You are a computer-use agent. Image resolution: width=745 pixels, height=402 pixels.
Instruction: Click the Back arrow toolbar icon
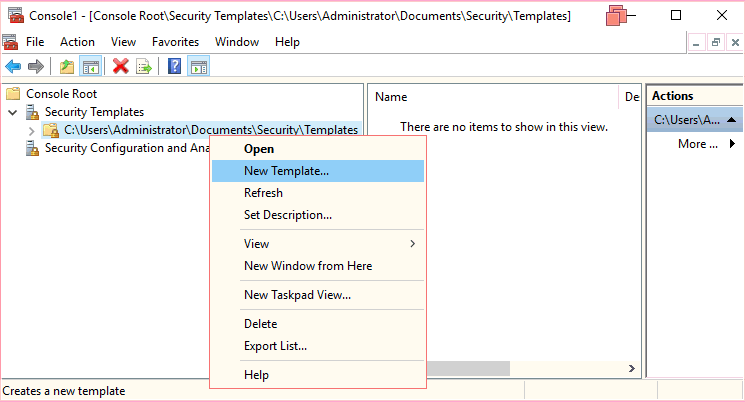click(x=13, y=67)
